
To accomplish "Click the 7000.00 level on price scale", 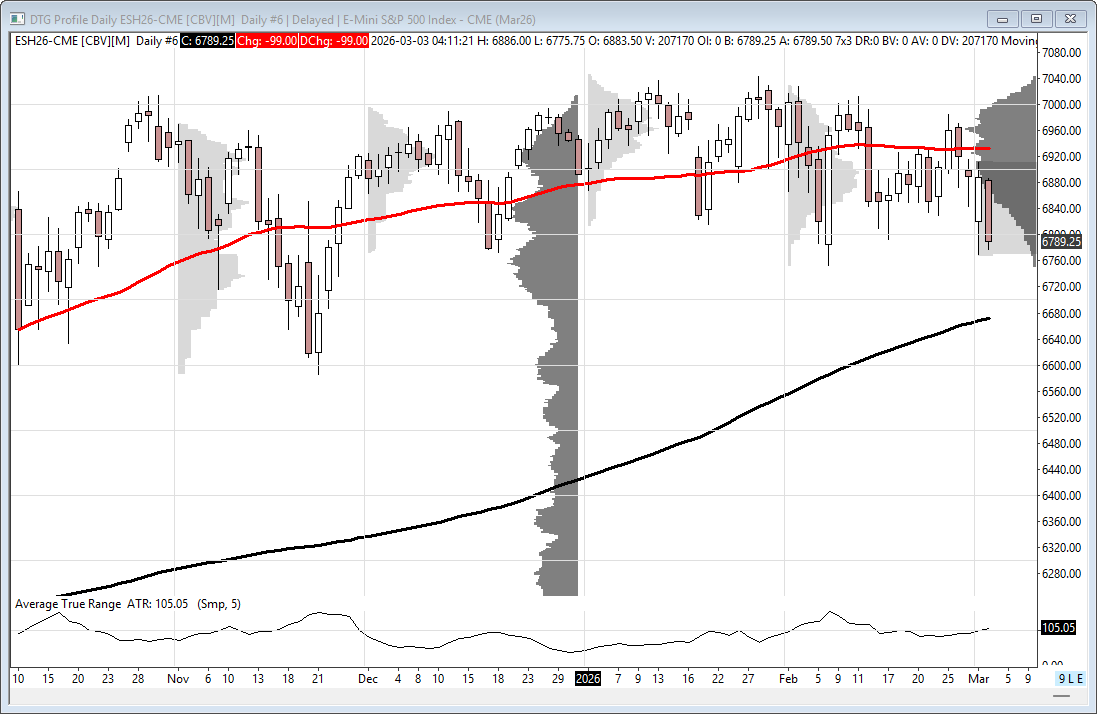I will coord(1062,104).
